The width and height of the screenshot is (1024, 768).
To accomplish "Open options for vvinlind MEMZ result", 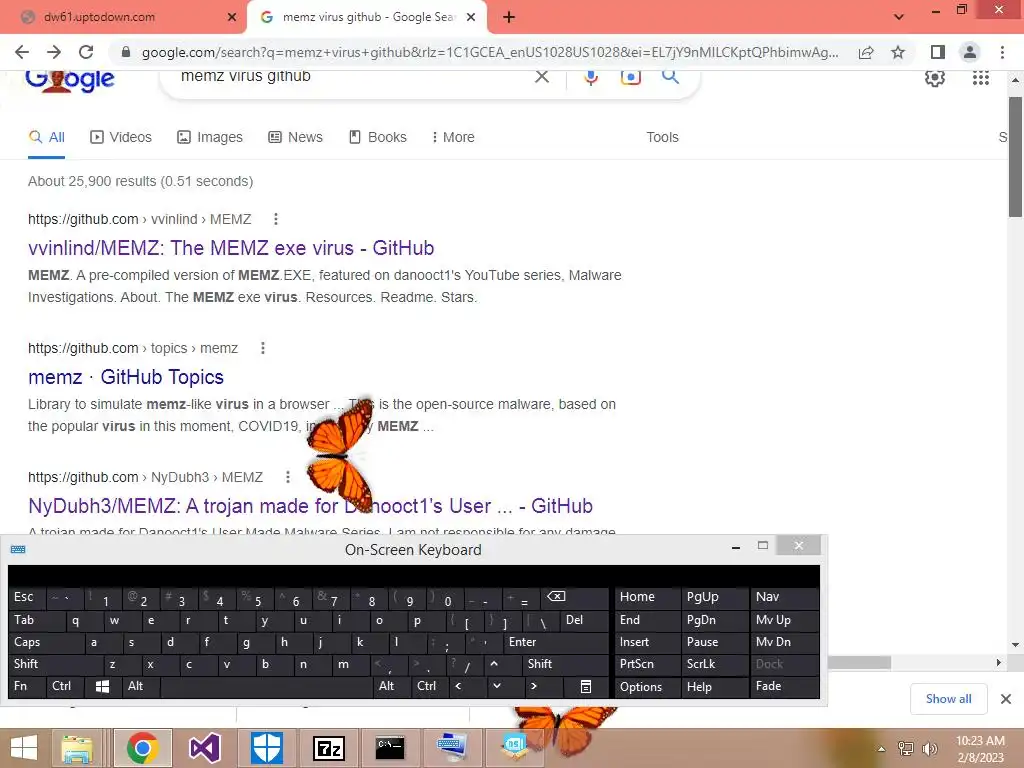I will pos(276,219).
